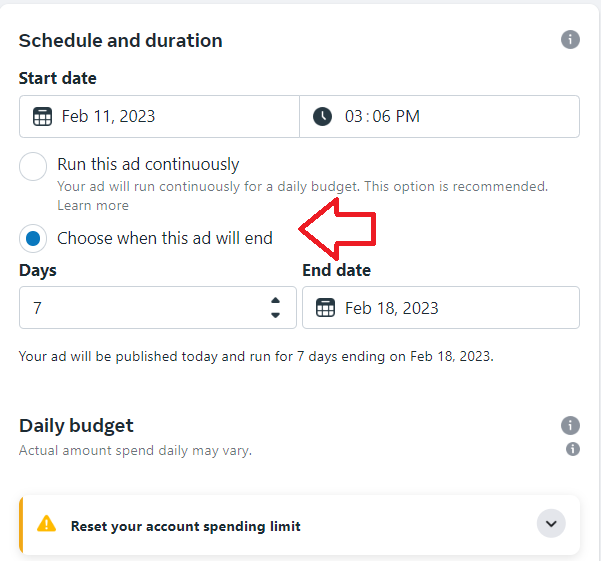Screen dimensions: 601x561
Task: Show Daily budget info tooltip icon
Action: point(570,425)
